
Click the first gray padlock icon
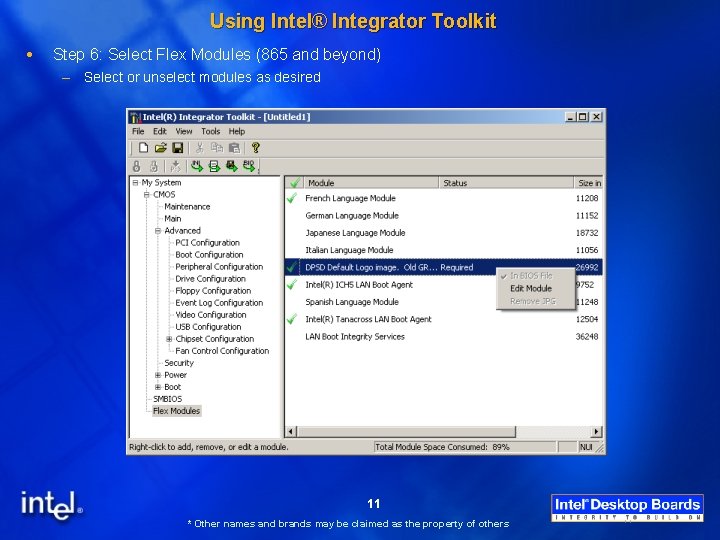136,166
